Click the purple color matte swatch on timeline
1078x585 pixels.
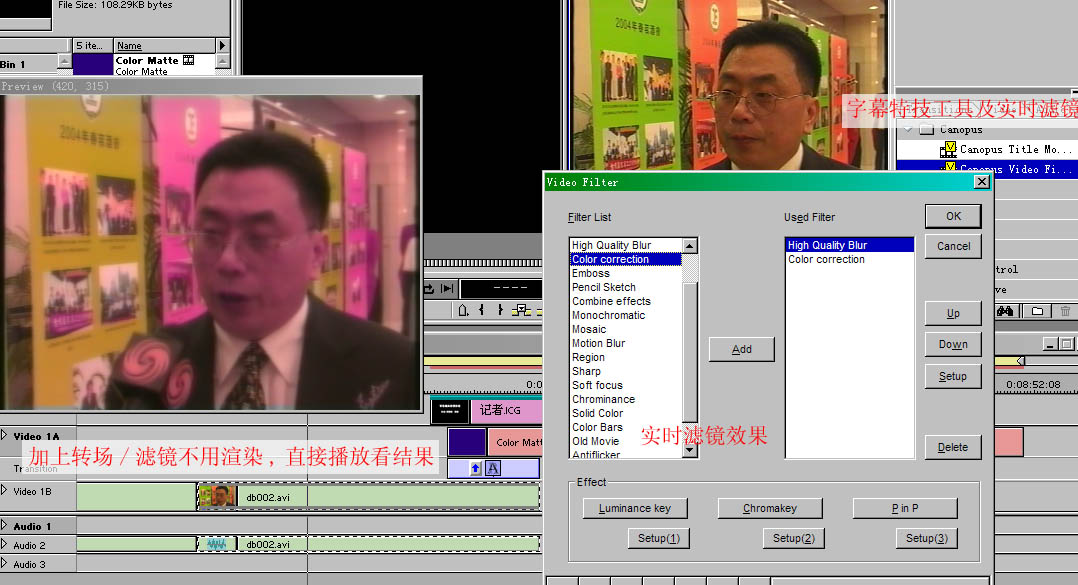coord(467,442)
